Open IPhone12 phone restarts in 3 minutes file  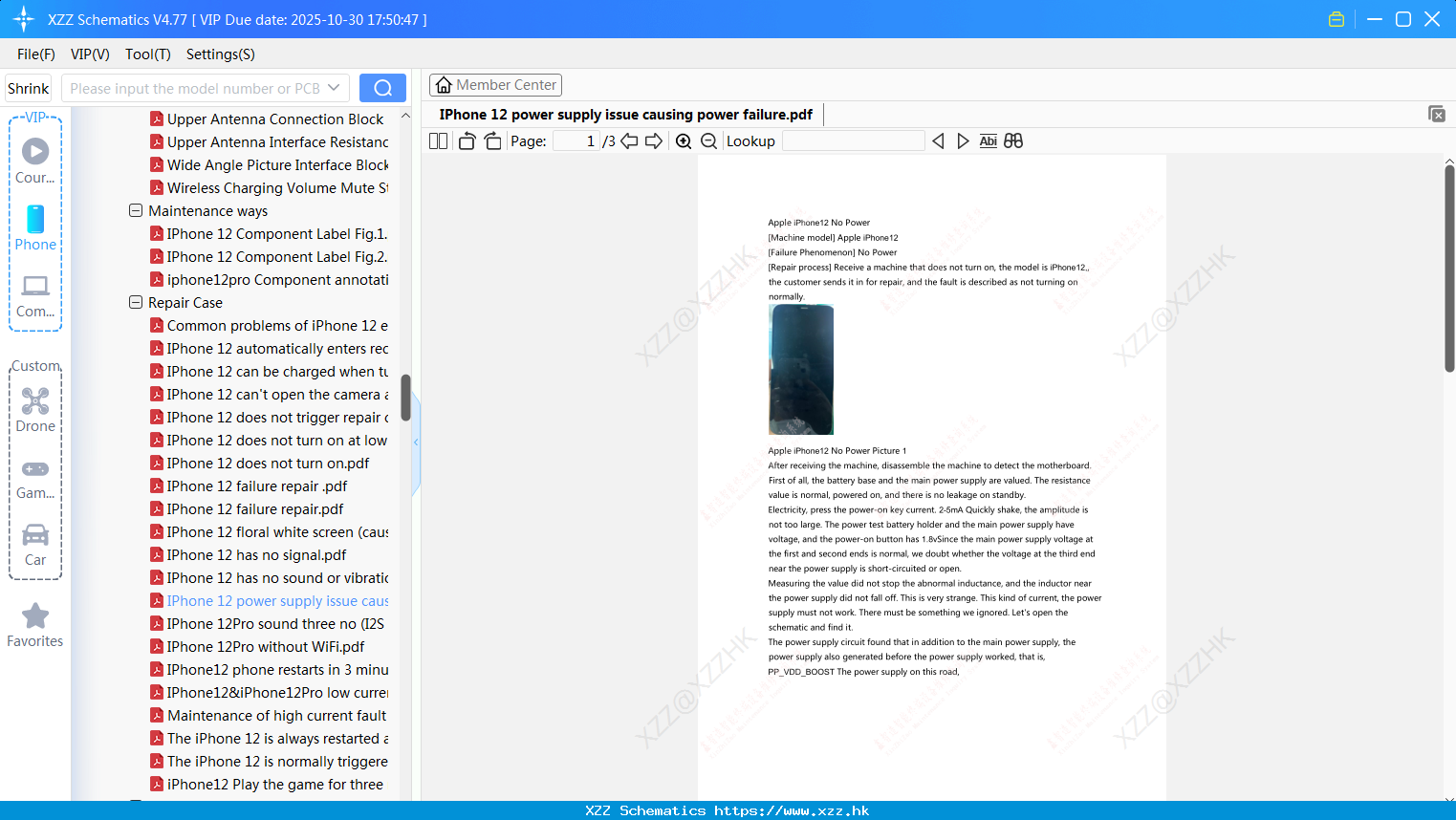pyautogui.click(x=270, y=669)
